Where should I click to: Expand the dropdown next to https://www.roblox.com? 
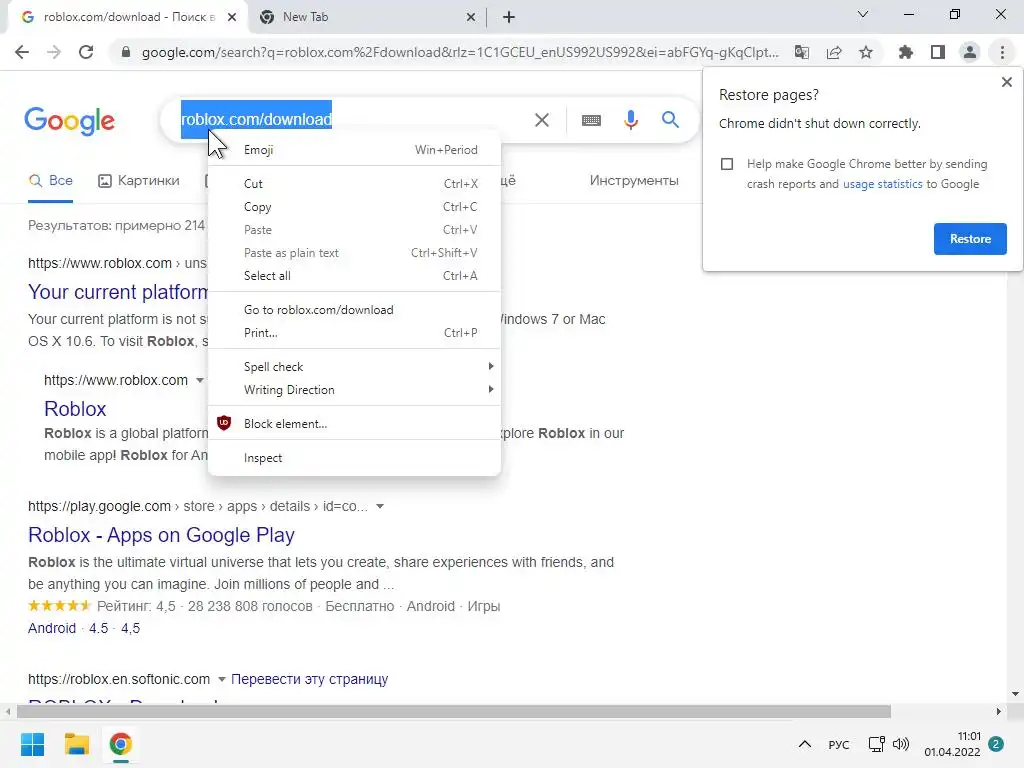pos(200,380)
